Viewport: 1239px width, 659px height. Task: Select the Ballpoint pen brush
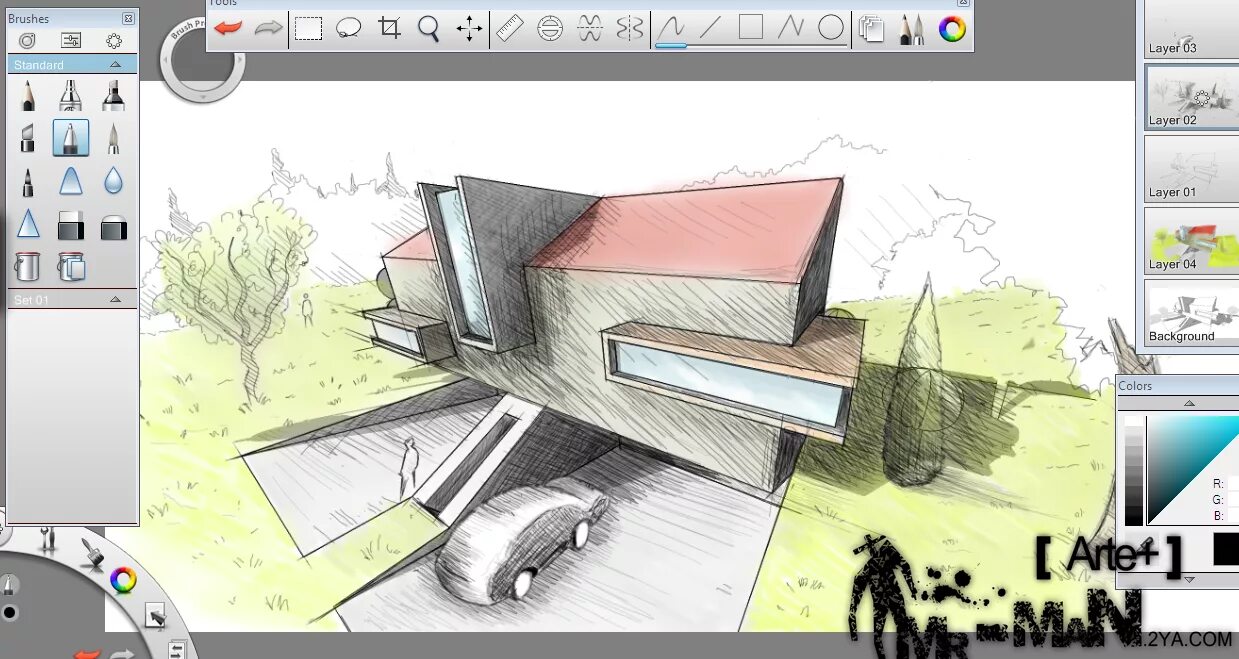click(x=70, y=138)
